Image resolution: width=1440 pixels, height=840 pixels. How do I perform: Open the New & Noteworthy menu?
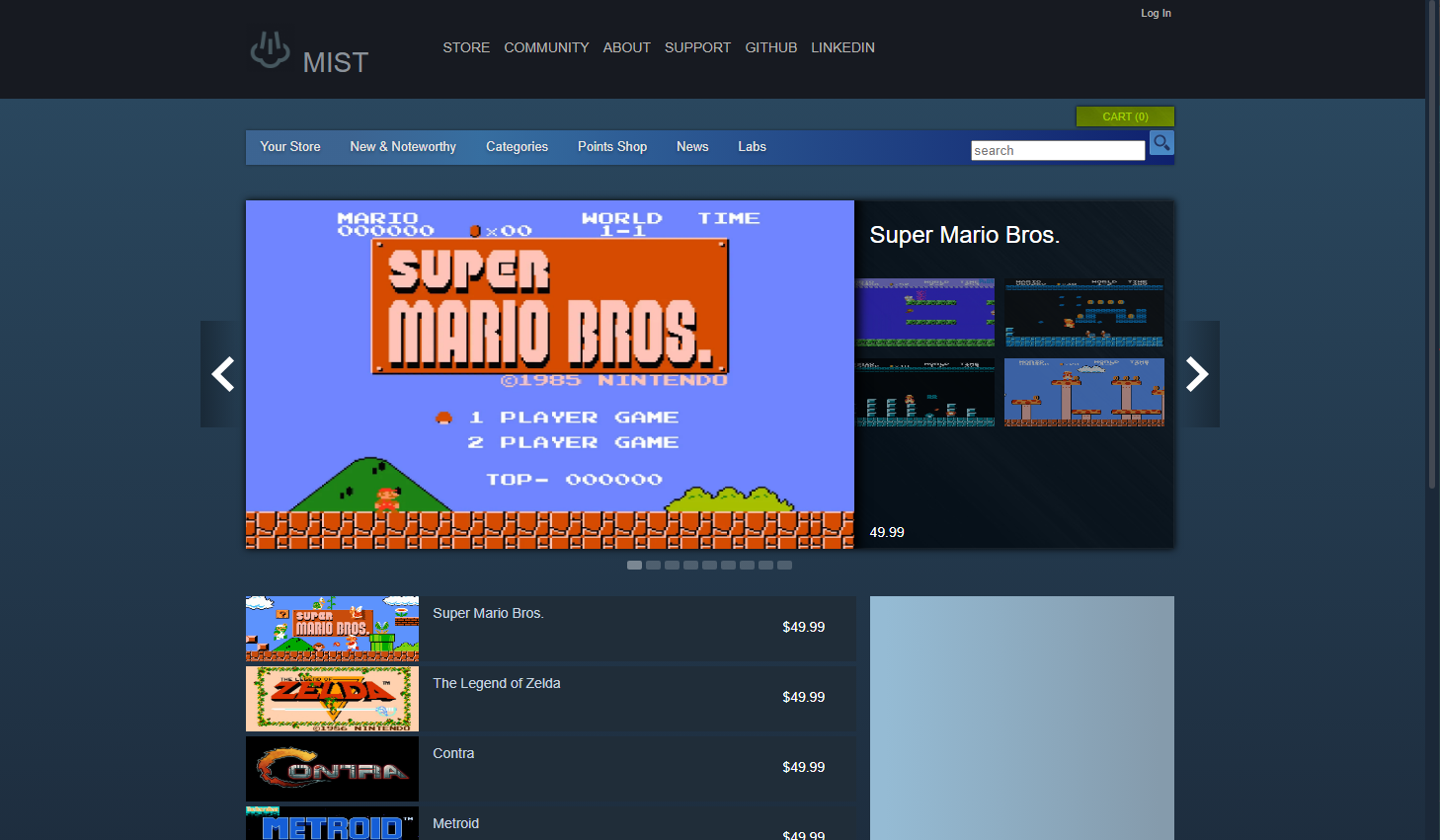pyautogui.click(x=403, y=147)
